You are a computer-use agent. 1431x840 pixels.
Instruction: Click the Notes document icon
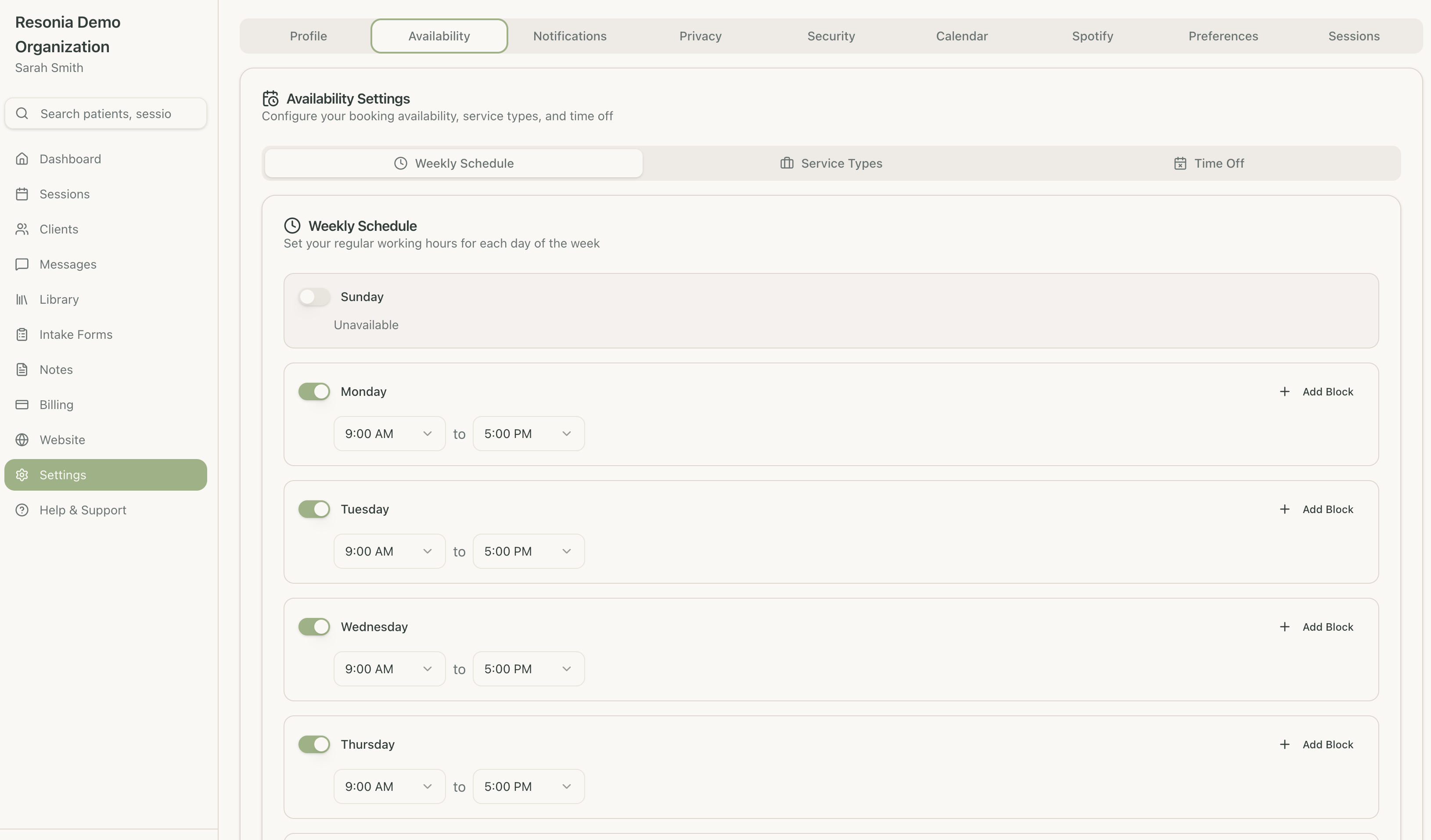tap(22, 370)
